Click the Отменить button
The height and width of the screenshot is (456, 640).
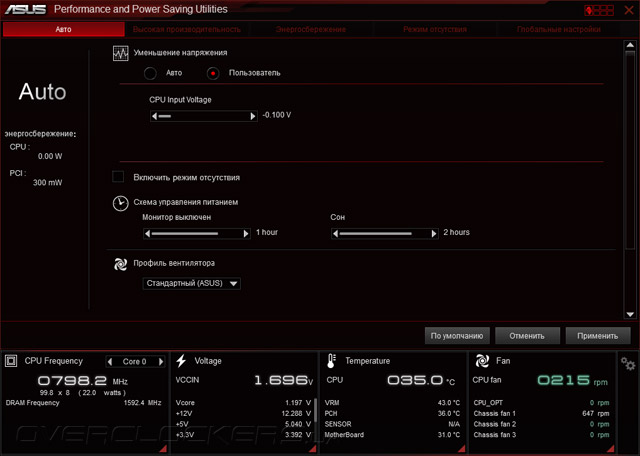[x=527, y=336]
